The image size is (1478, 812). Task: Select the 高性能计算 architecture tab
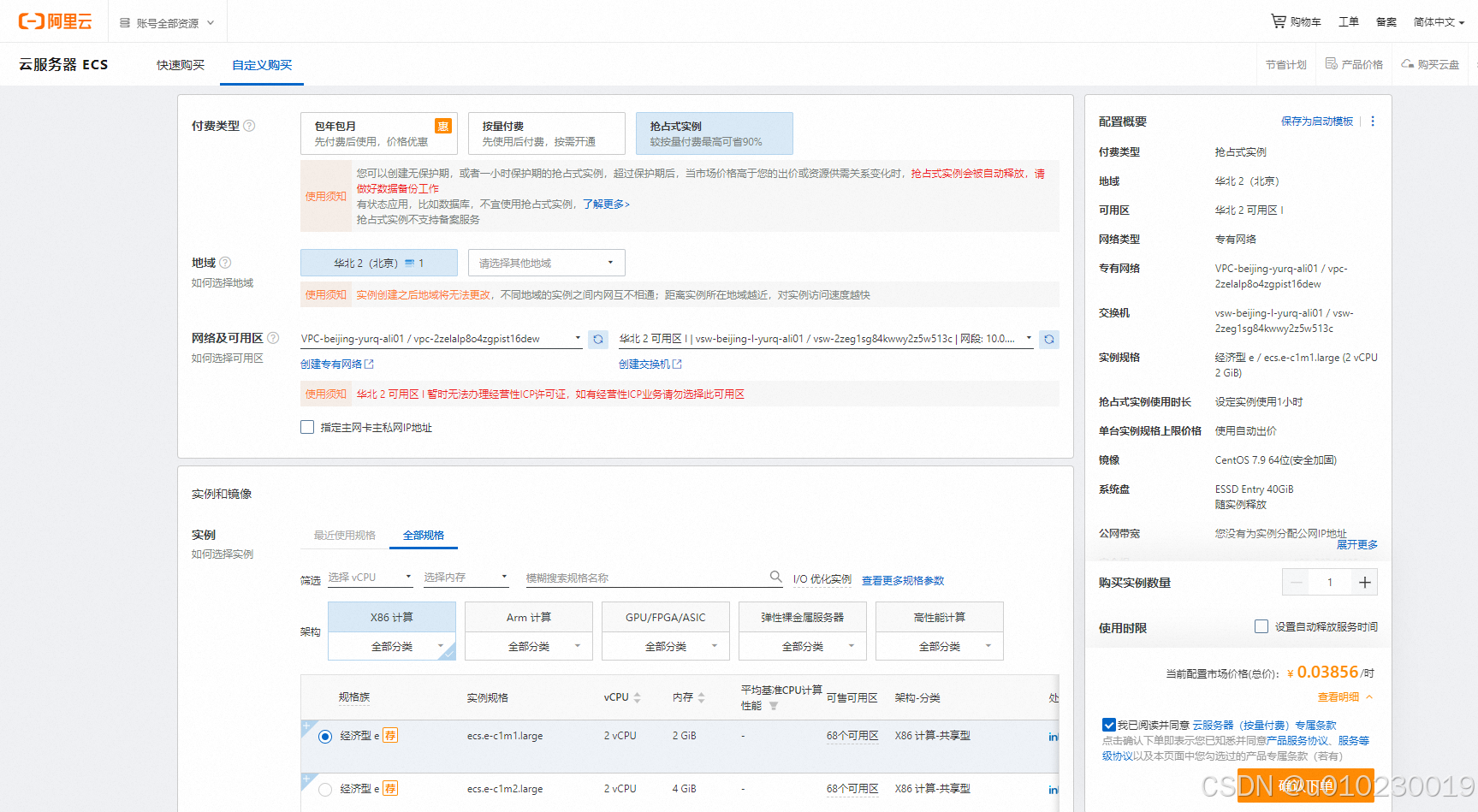tap(940, 617)
